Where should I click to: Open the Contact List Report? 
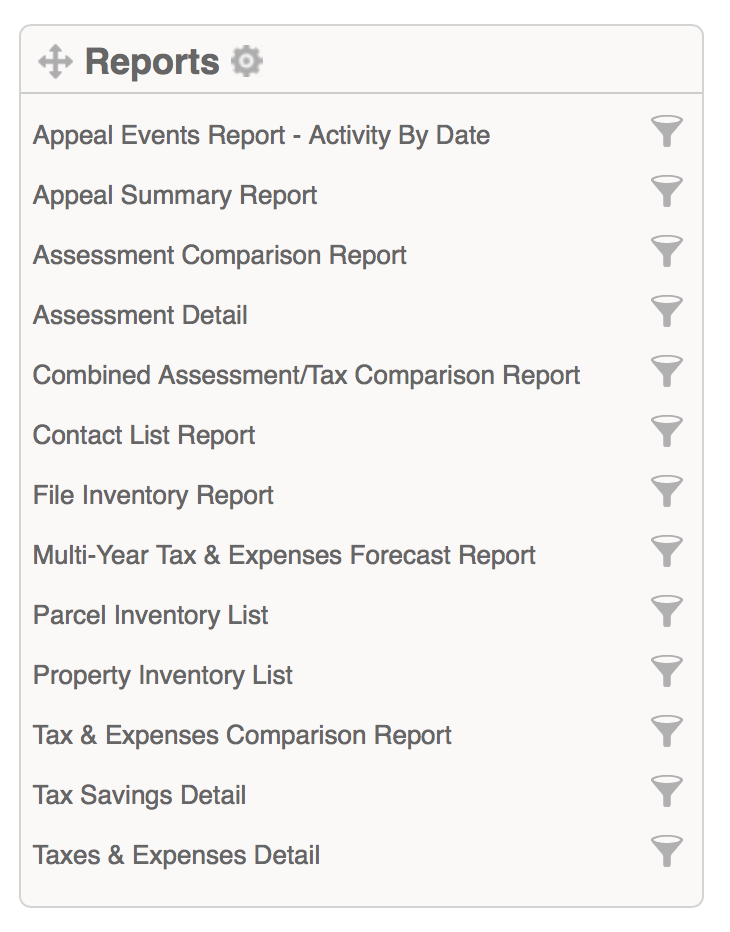pyautogui.click(x=144, y=436)
